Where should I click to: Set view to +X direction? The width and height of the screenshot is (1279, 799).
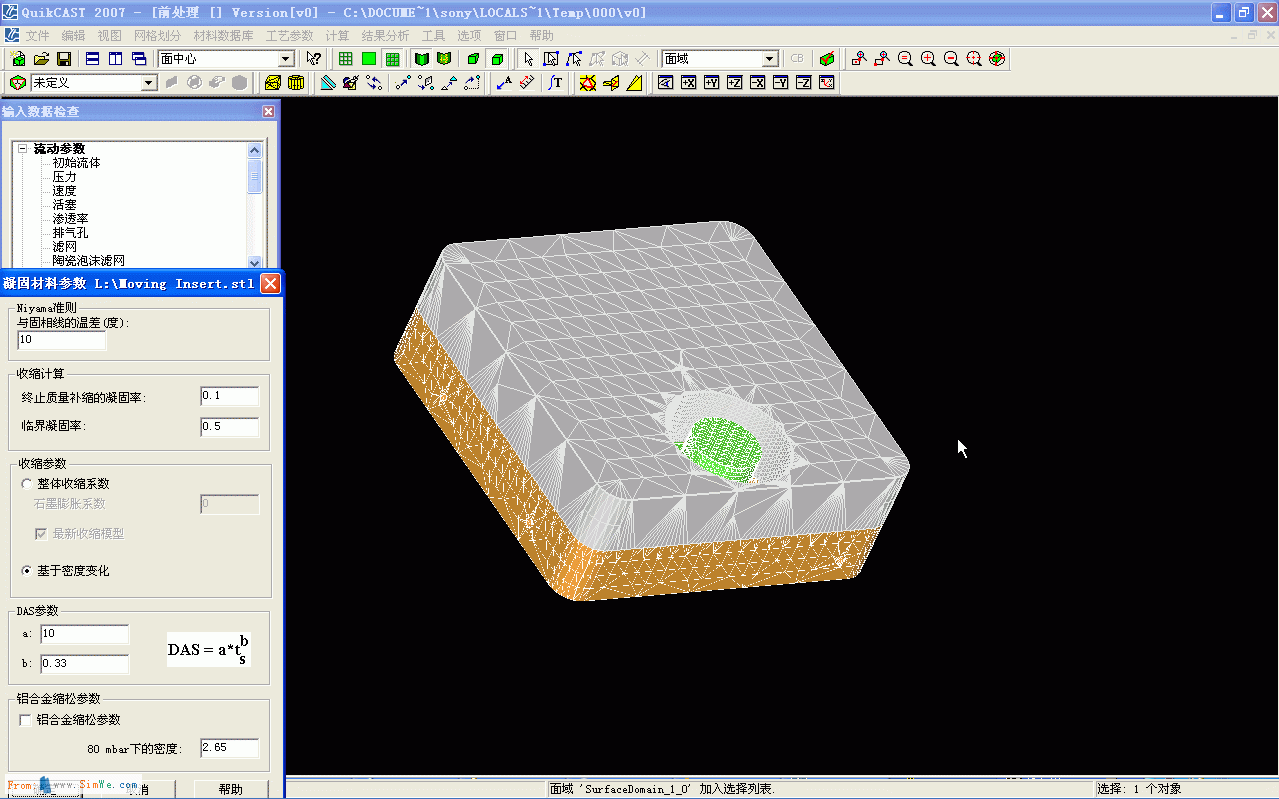coord(688,83)
